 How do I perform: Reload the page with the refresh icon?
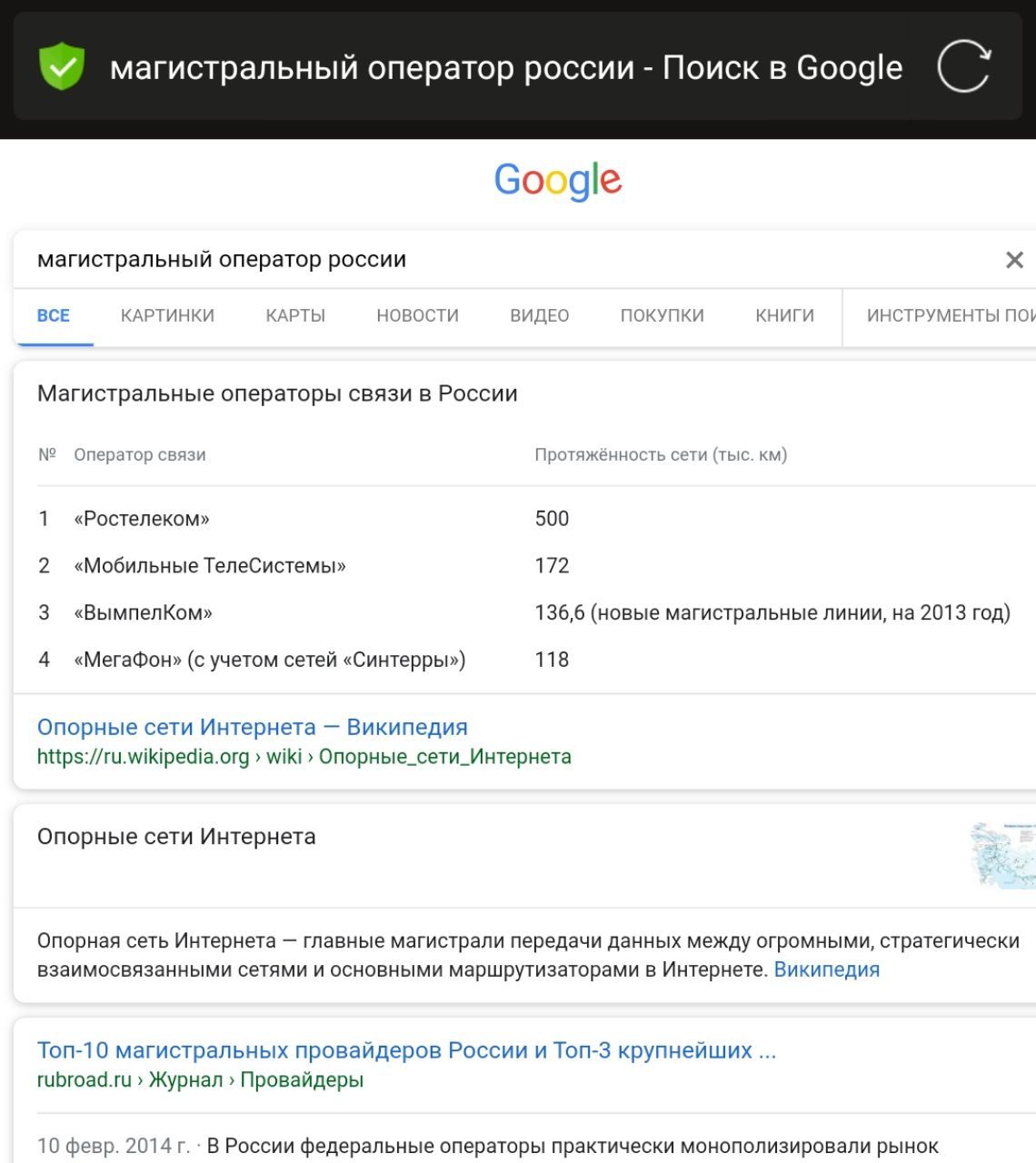[963, 67]
